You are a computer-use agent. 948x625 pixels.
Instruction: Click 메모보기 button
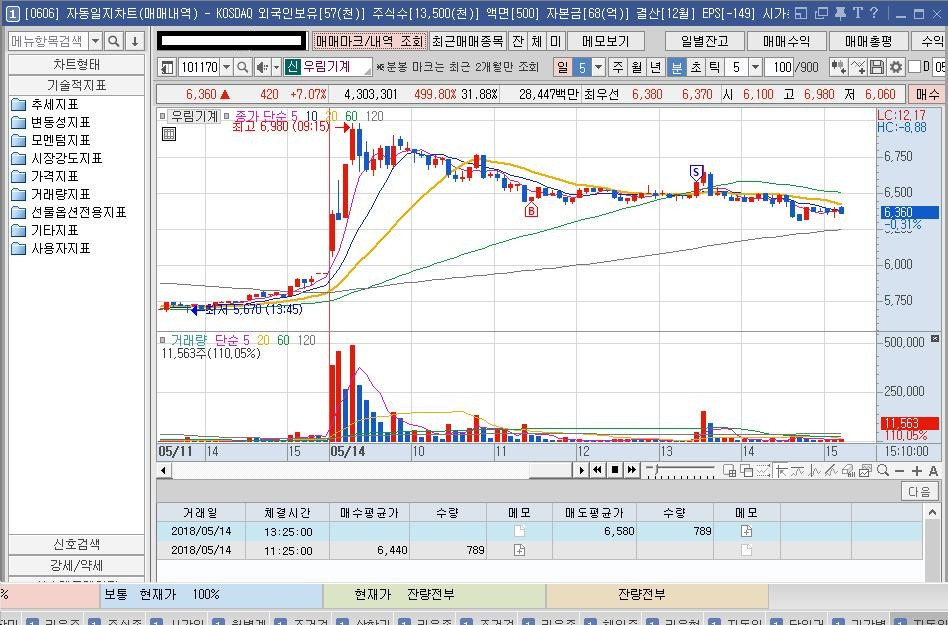(x=606, y=41)
